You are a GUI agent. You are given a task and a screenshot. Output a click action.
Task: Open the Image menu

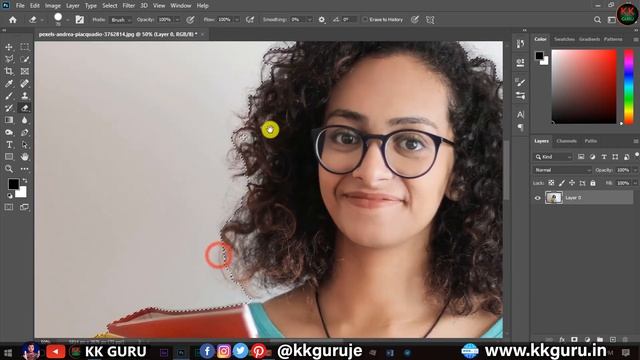[53, 6]
